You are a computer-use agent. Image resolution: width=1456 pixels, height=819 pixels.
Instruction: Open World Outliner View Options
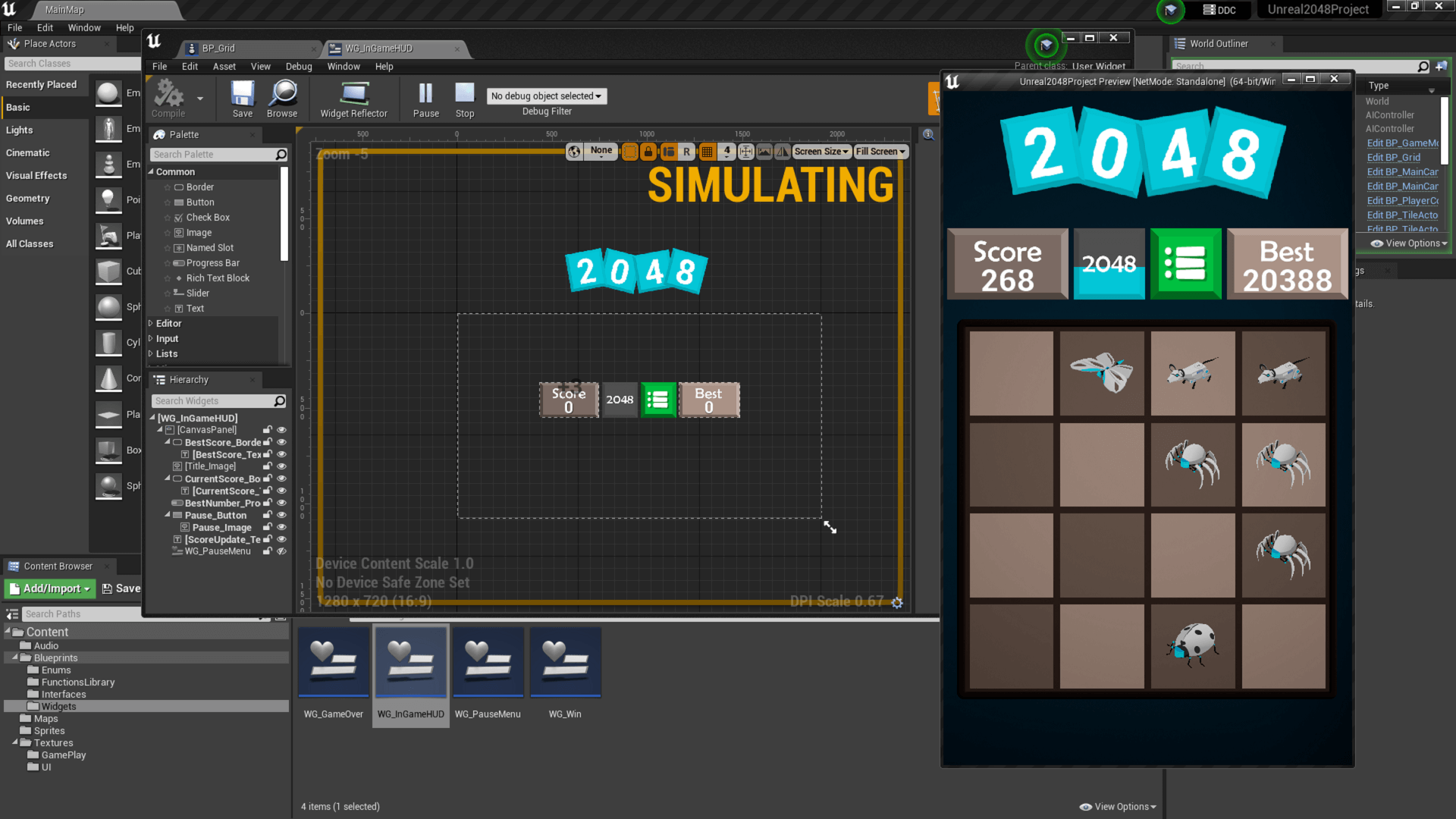coord(1410,243)
